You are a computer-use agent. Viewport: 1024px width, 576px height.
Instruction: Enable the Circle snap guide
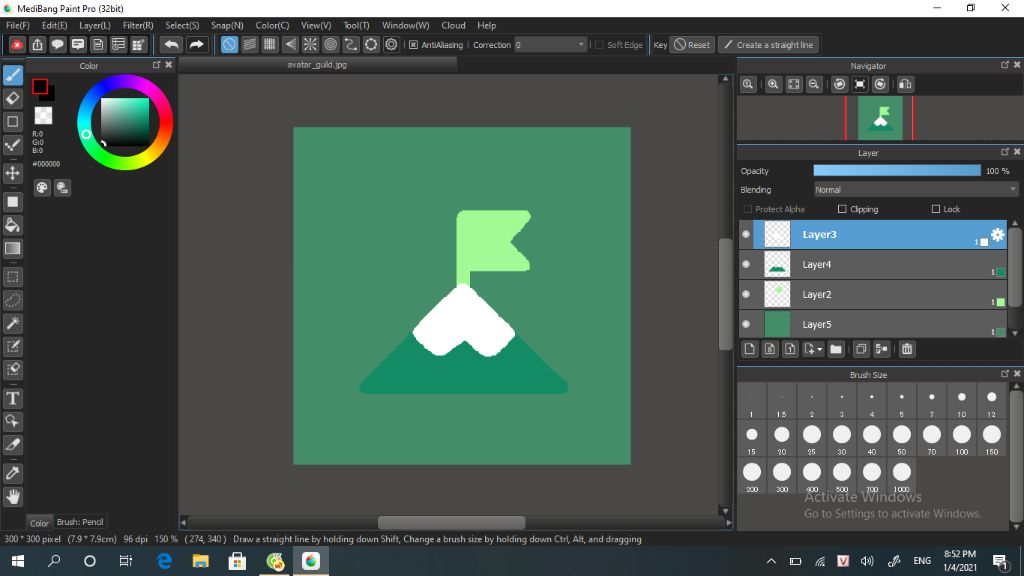tap(330, 45)
